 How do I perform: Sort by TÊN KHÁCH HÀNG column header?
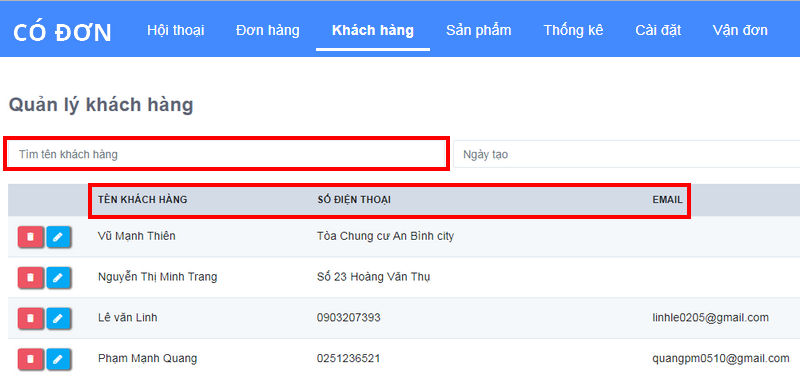[142, 200]
